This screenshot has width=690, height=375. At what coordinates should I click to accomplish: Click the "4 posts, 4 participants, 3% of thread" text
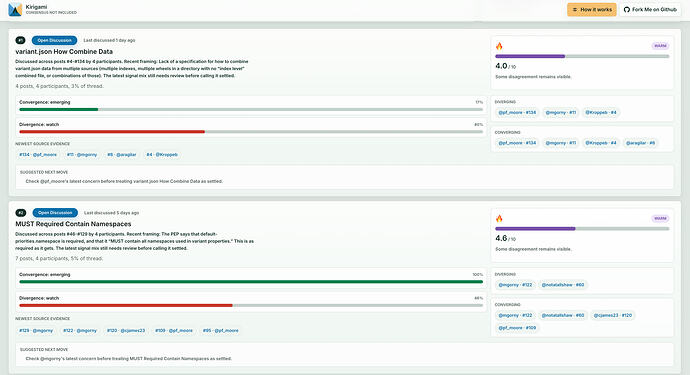tap(59, 86)
